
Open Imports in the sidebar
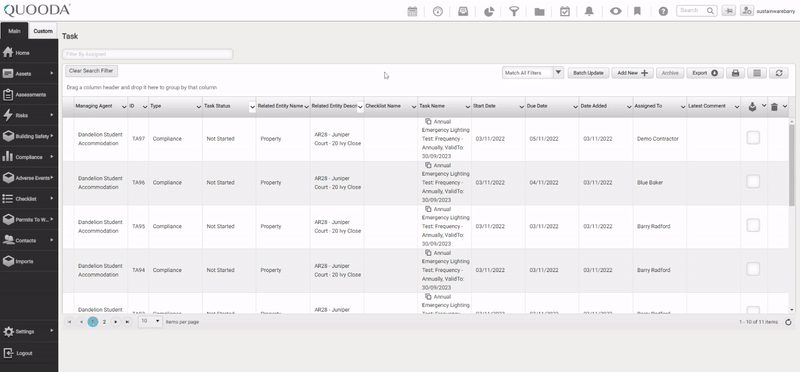pos(29,261)
